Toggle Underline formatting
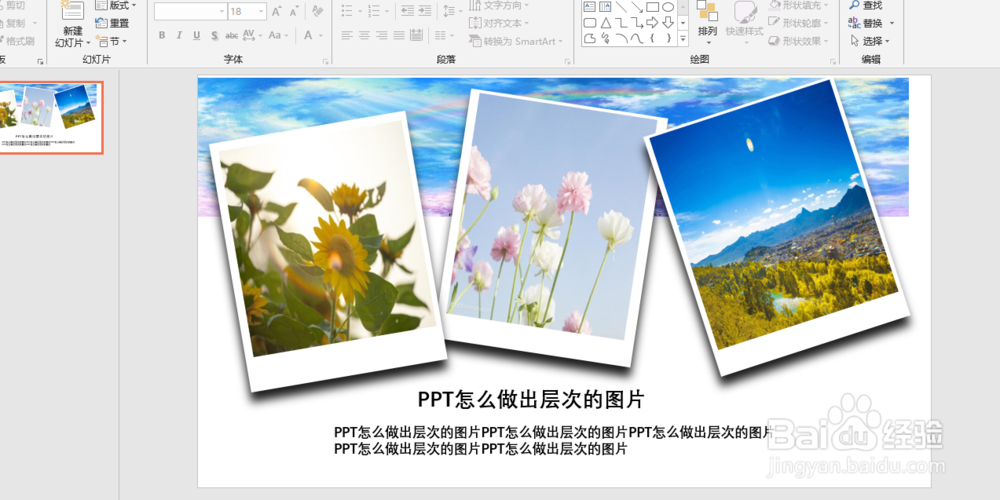Image resolution: width=1000 pixels, height=500 pixels. click(x=196, y=35)
